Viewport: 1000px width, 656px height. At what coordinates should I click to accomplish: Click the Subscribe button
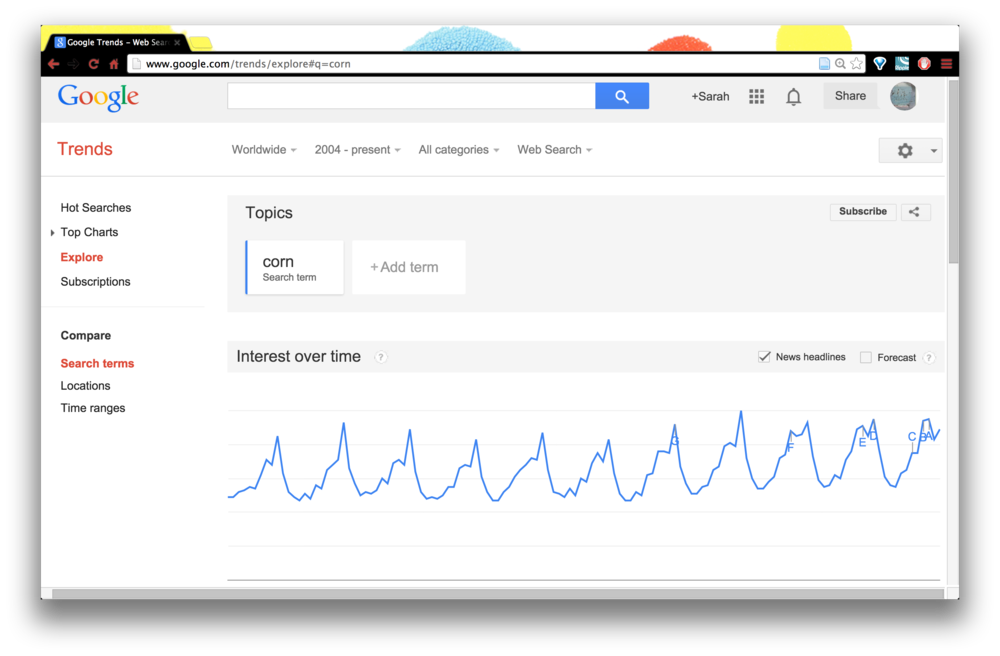tap(862, 212)
